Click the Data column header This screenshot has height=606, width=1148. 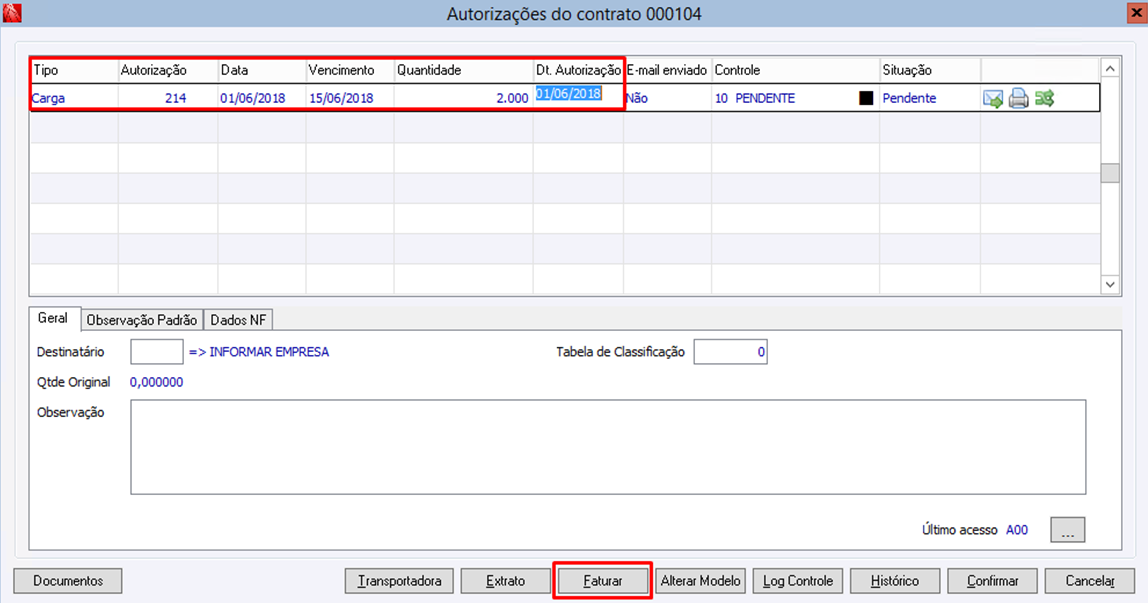tap(261, 70)
